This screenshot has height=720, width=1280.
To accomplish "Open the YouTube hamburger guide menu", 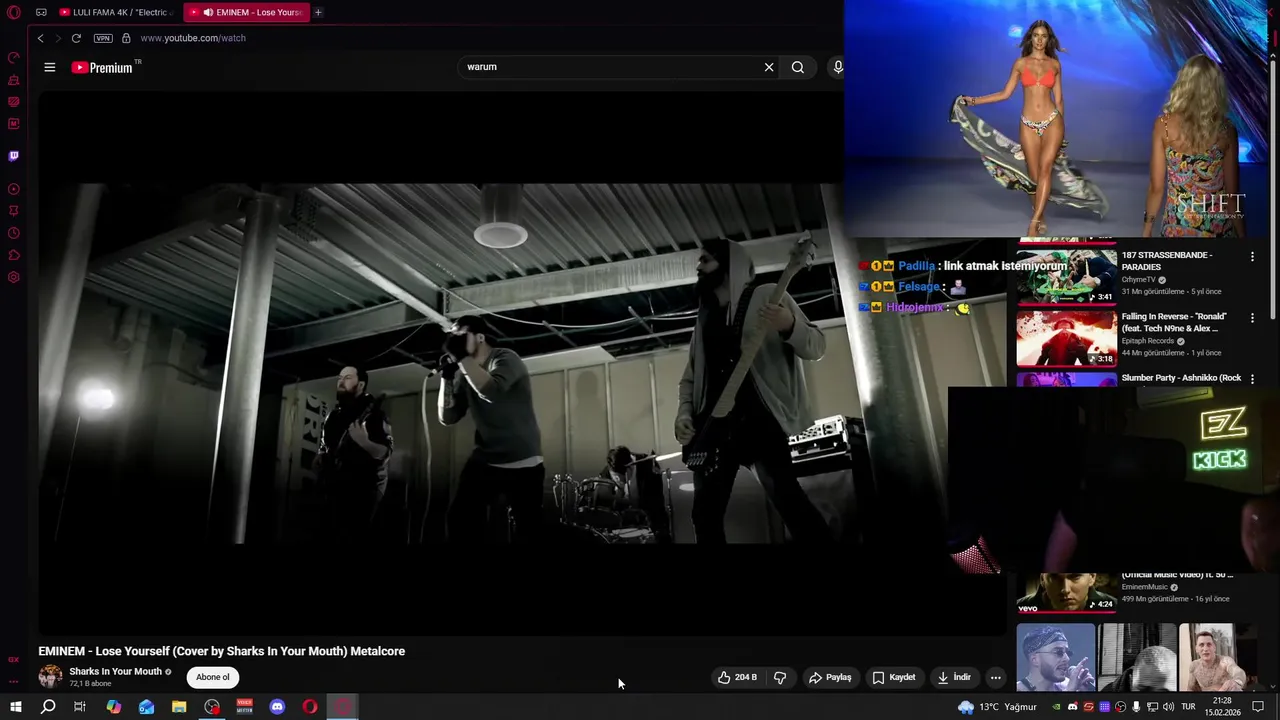I will point(50,67).
